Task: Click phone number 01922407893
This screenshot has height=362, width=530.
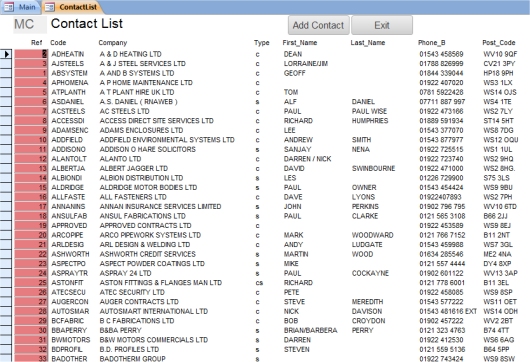Action: point(440,197)
